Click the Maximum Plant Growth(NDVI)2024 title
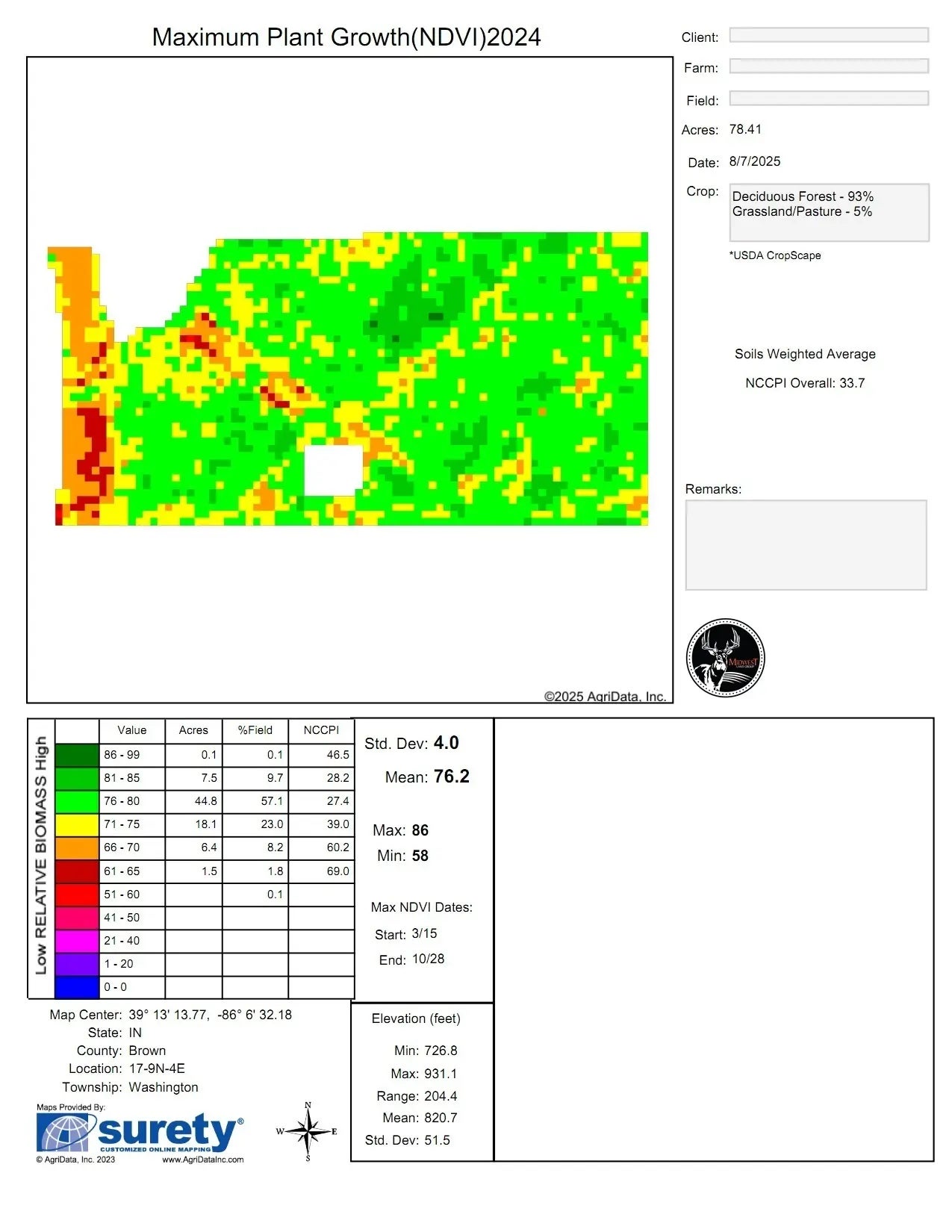This screenshot has height=1232, width=952. (x=346, y=37)
